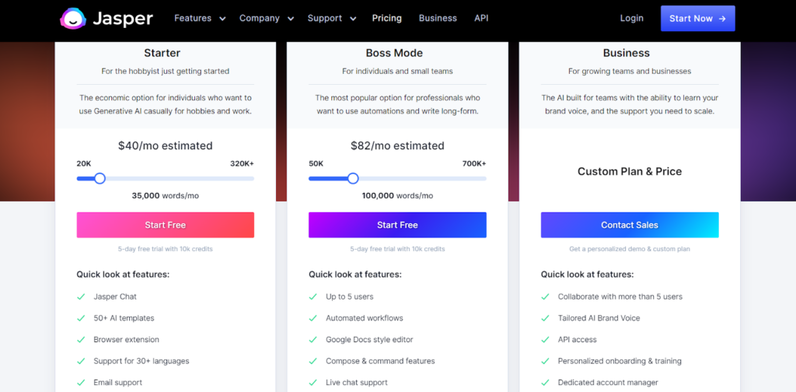Viewport: 796px width, 392px height.
Task: Click checkmark icon beside Up to 5 users
Action: point(313,297)
